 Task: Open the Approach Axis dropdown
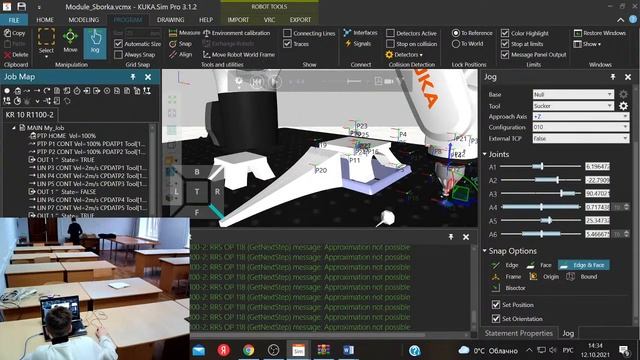pyautogui.click(x=580, y=116)
